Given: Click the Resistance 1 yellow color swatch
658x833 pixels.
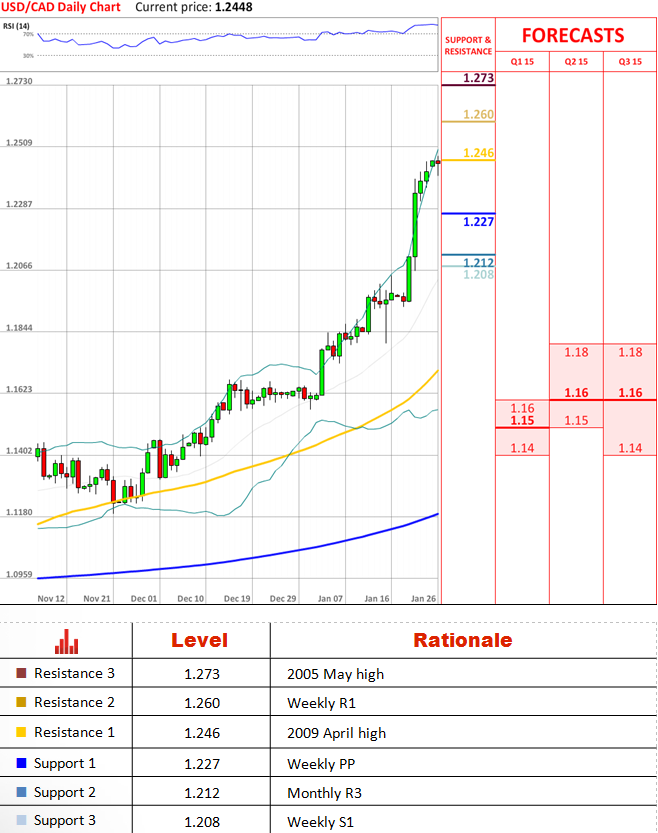Looking at the screenshot, I should pyautogui.click(x=21, y=732).
